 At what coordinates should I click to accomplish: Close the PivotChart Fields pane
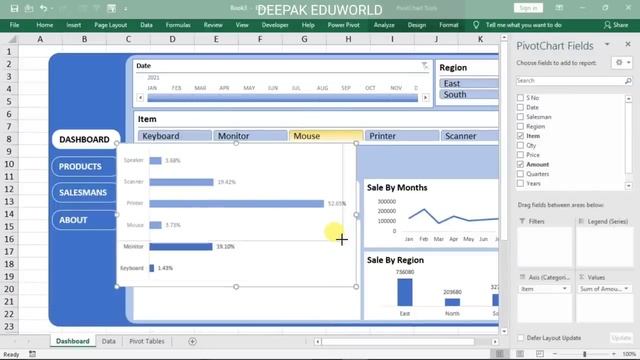(628, 44)
